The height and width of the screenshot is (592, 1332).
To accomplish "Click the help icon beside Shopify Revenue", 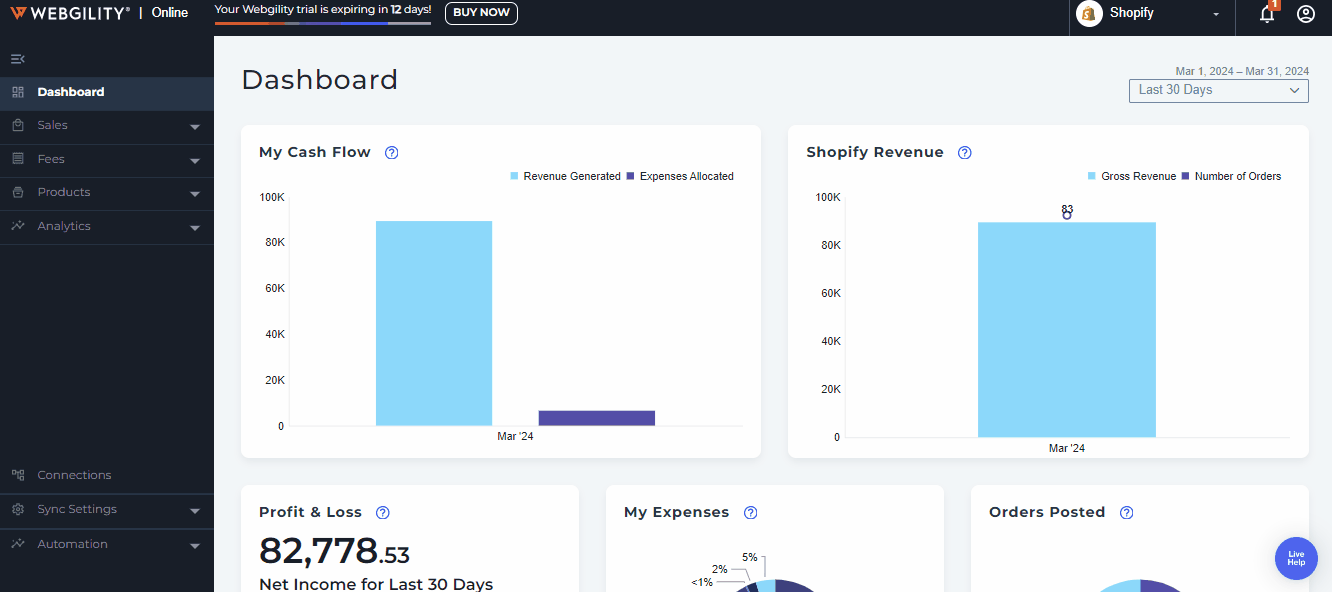I will click(x=964, y=153).
